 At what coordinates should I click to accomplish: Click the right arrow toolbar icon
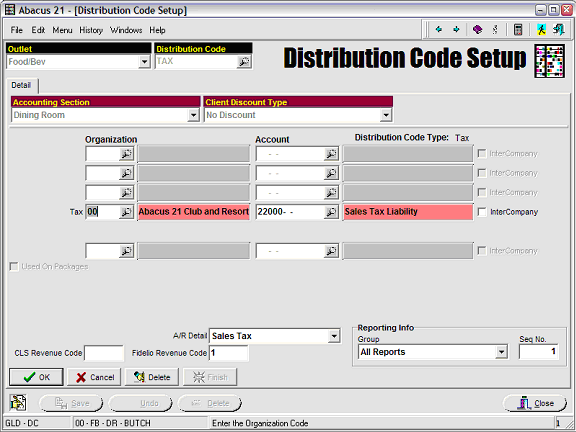(x=456, y=29)
